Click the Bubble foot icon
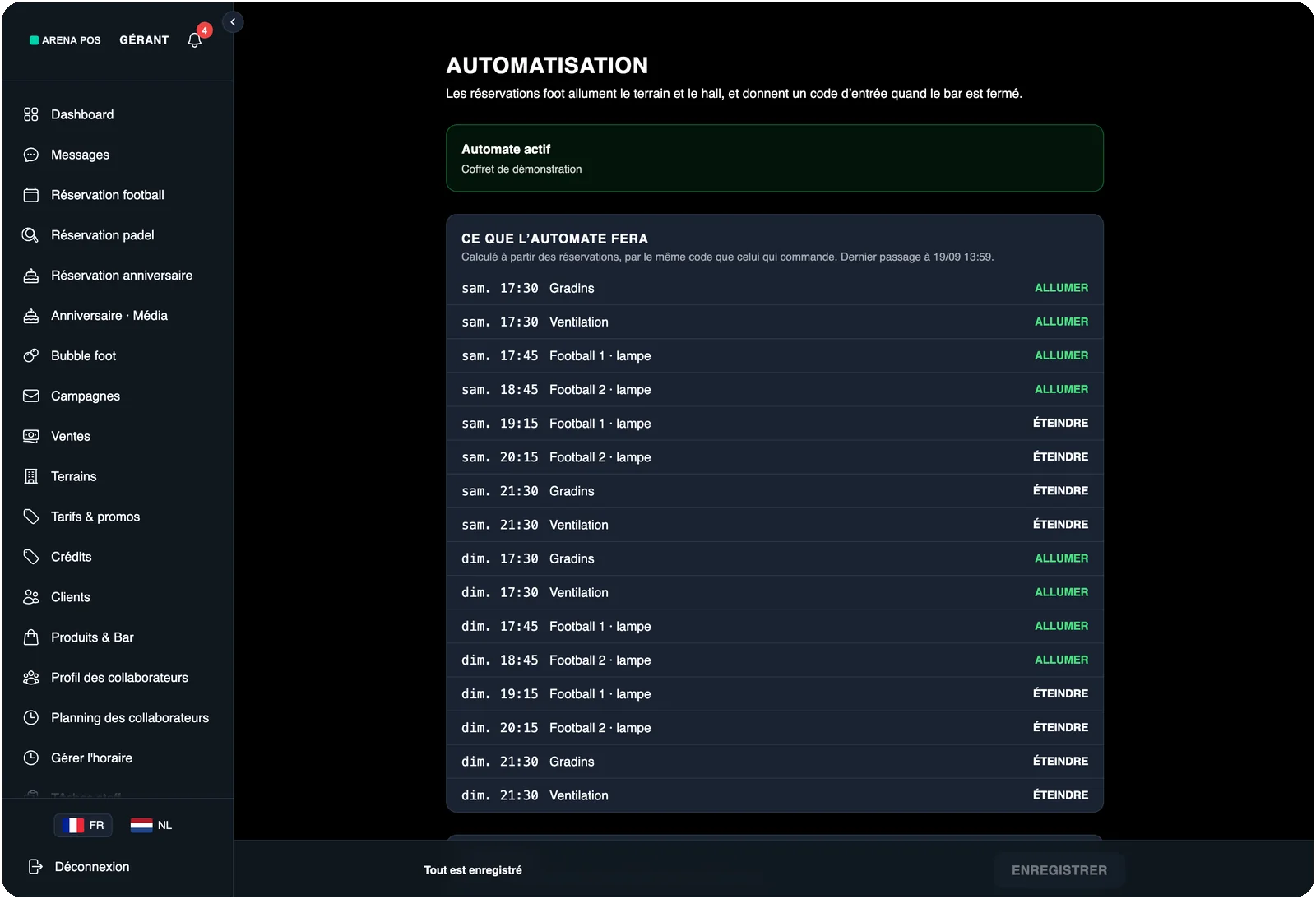1316x899 pixels. 31,356
